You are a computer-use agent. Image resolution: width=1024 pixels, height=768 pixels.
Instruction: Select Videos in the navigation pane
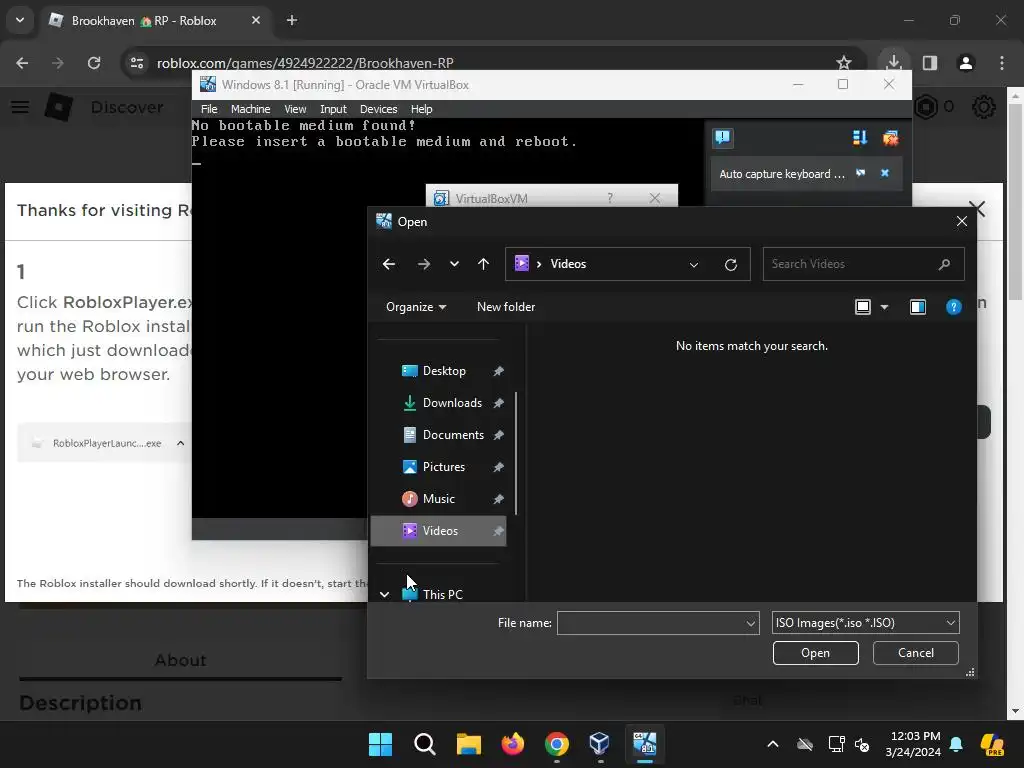[x=439, y=531]
